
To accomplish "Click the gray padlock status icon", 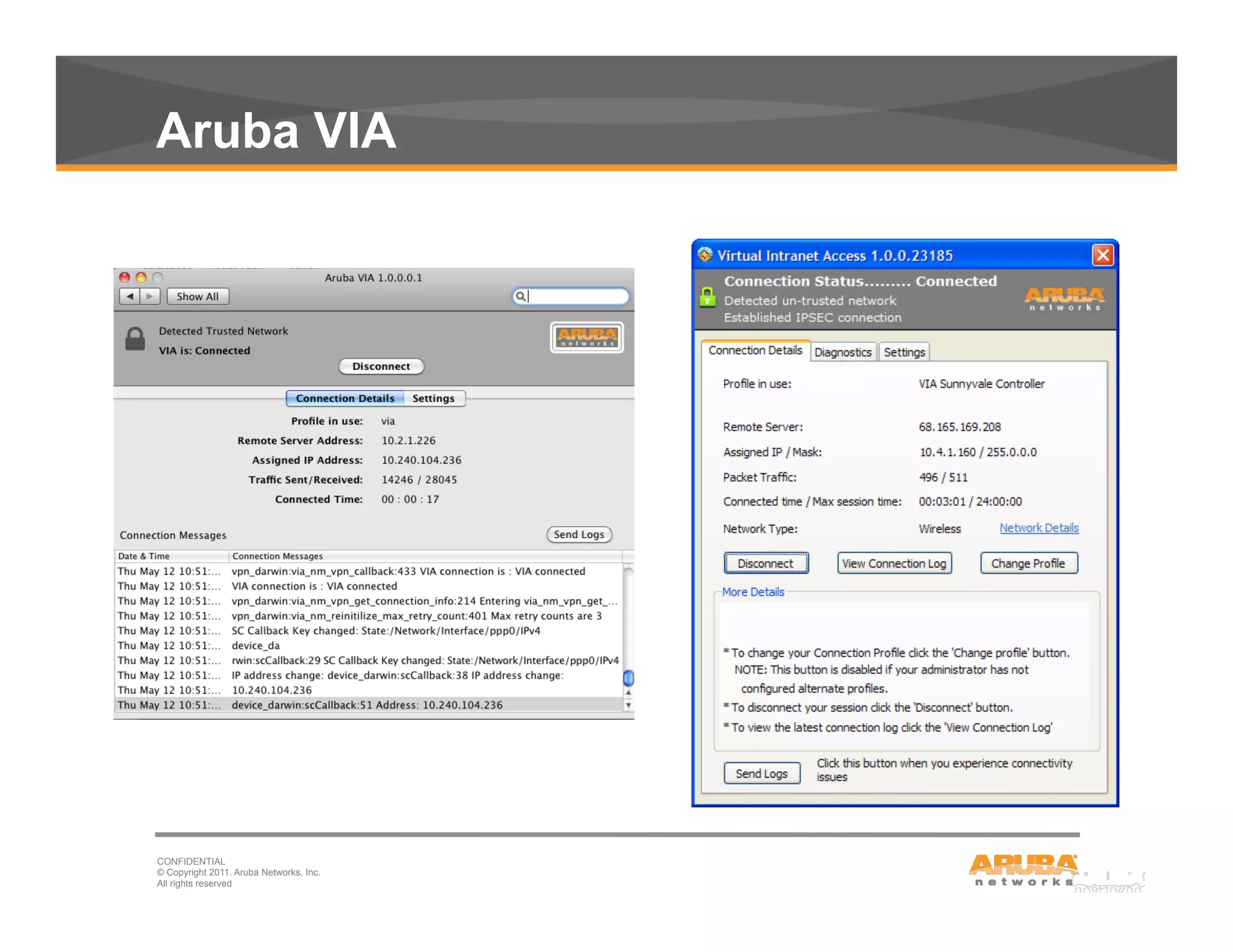I will point(135,339).
